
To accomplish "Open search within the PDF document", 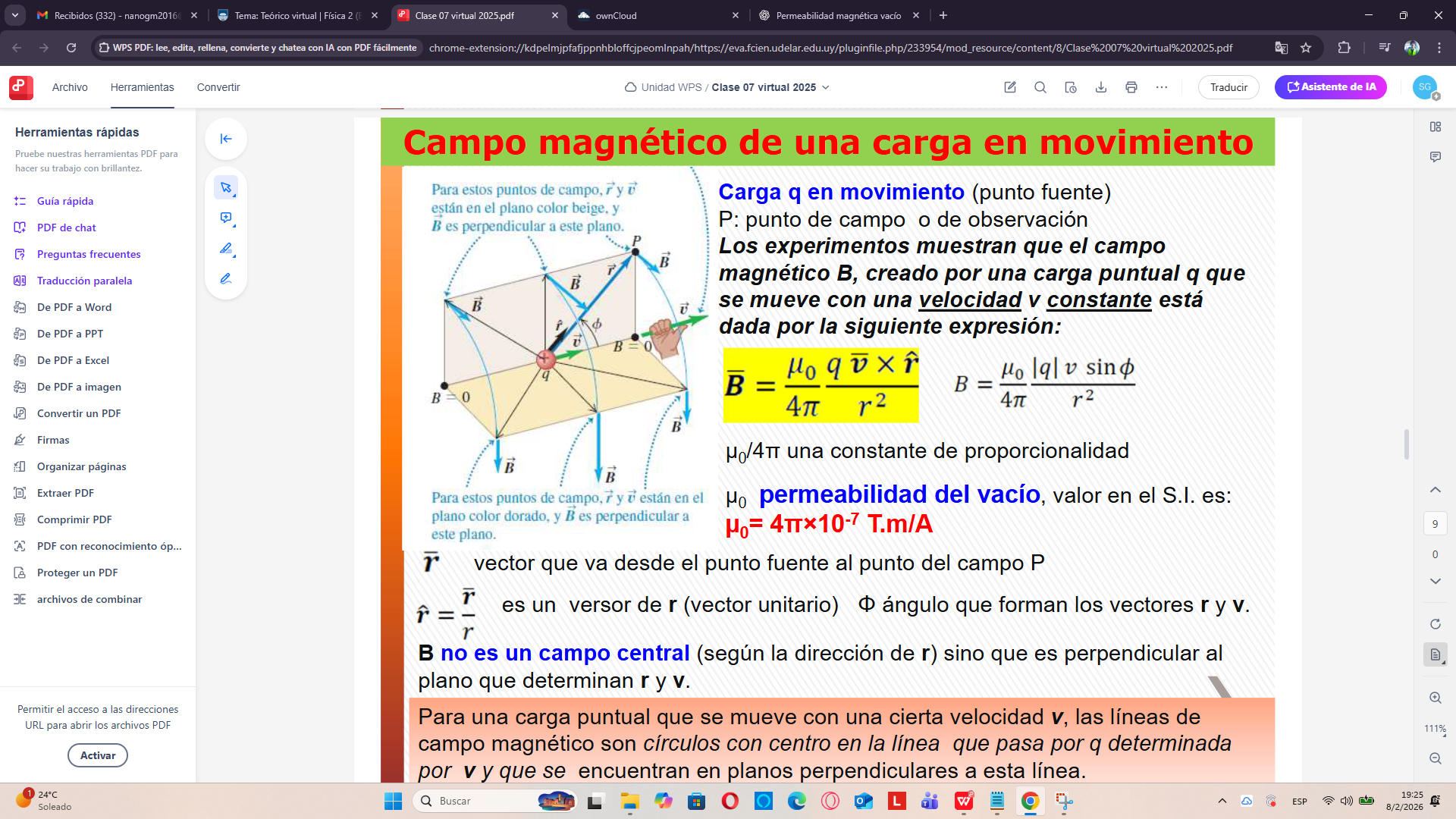I will [1040, 87].
